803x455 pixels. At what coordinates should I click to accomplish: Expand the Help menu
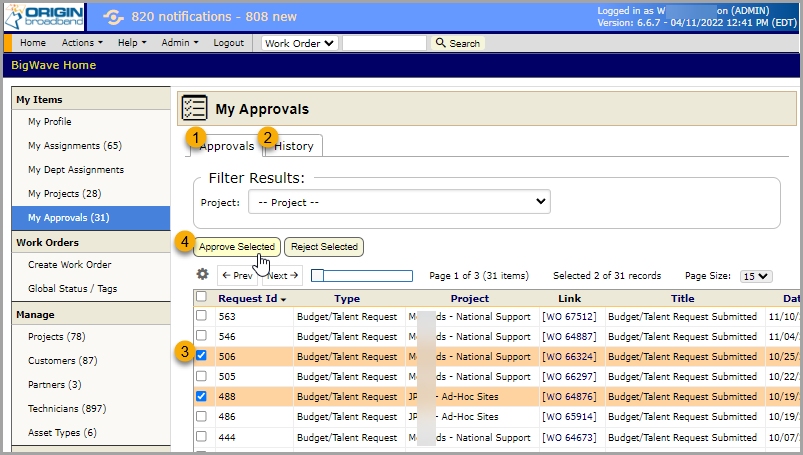click(132, 43)
